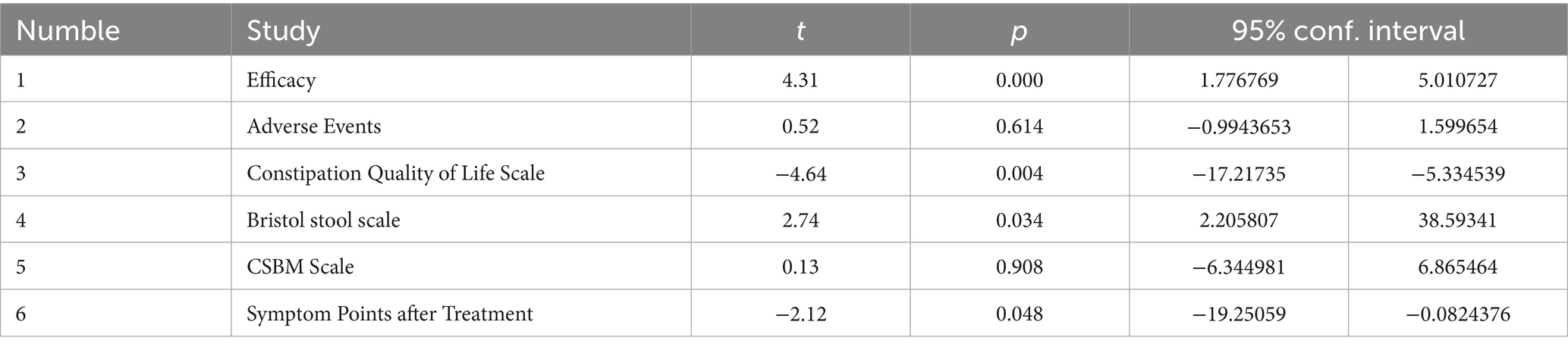Screen dimensions: 1568x350
Task: Select "Symptom Points after Treatment" cell
Action: (x=389, y=313)
